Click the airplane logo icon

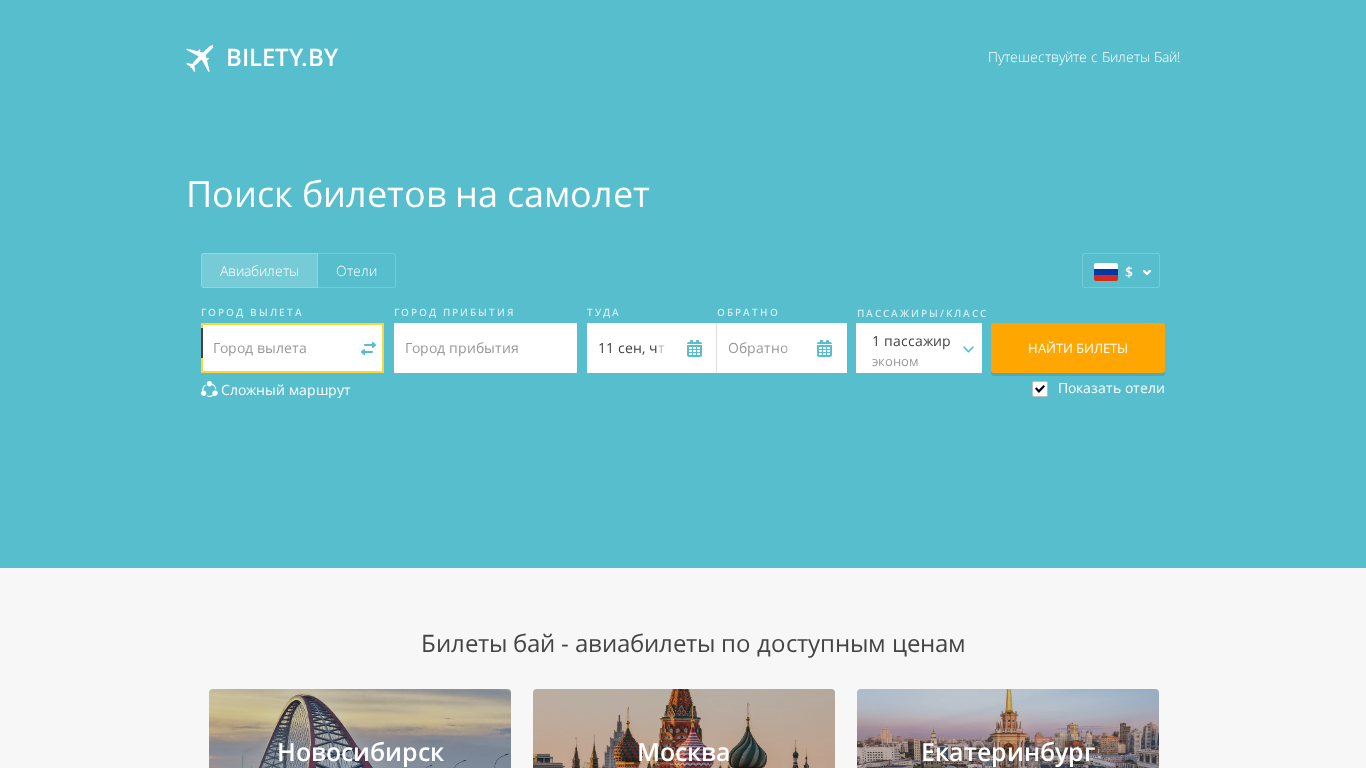click(200, 58)
